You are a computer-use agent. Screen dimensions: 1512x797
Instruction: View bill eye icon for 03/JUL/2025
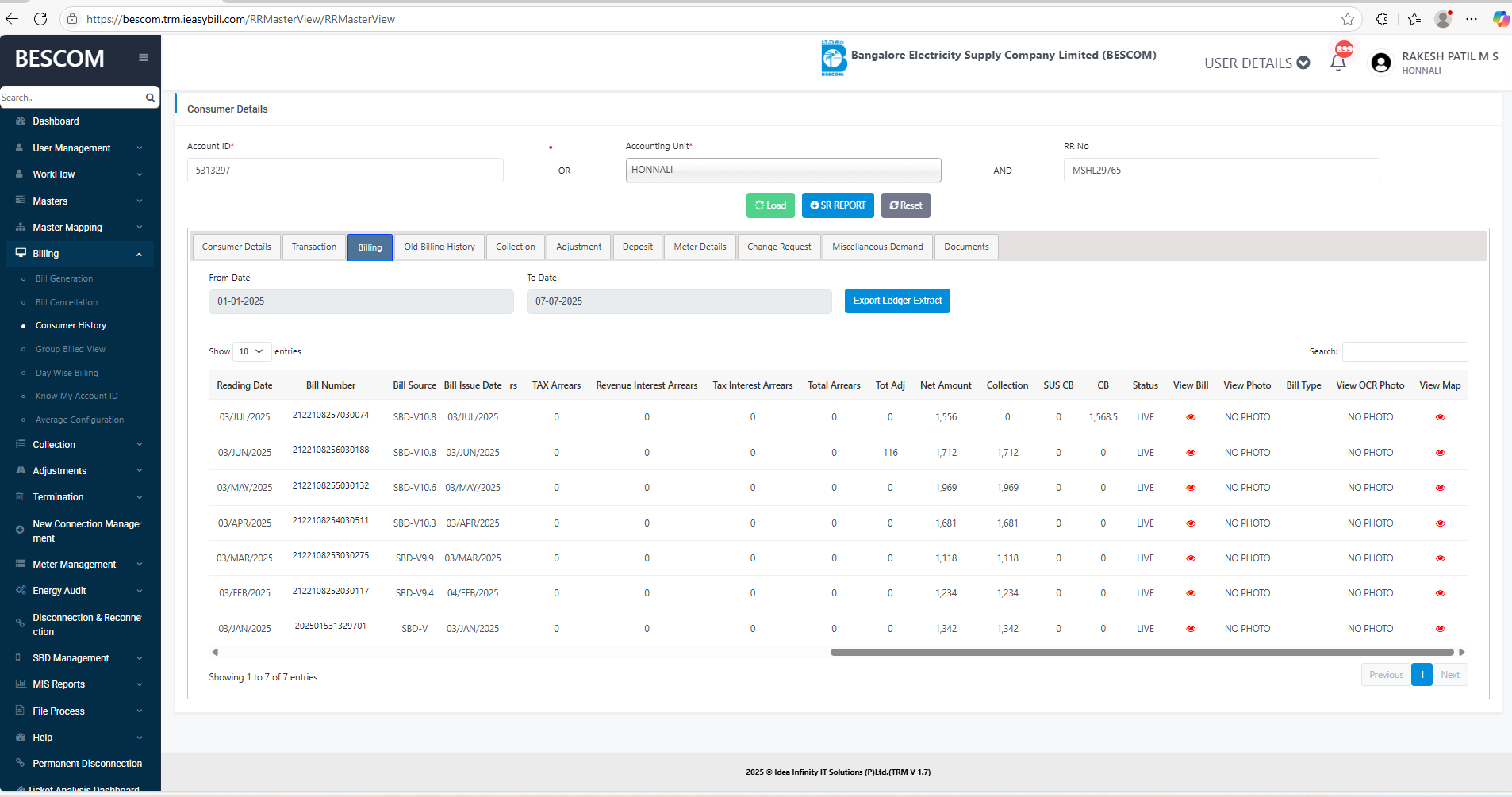(1191, 417)
